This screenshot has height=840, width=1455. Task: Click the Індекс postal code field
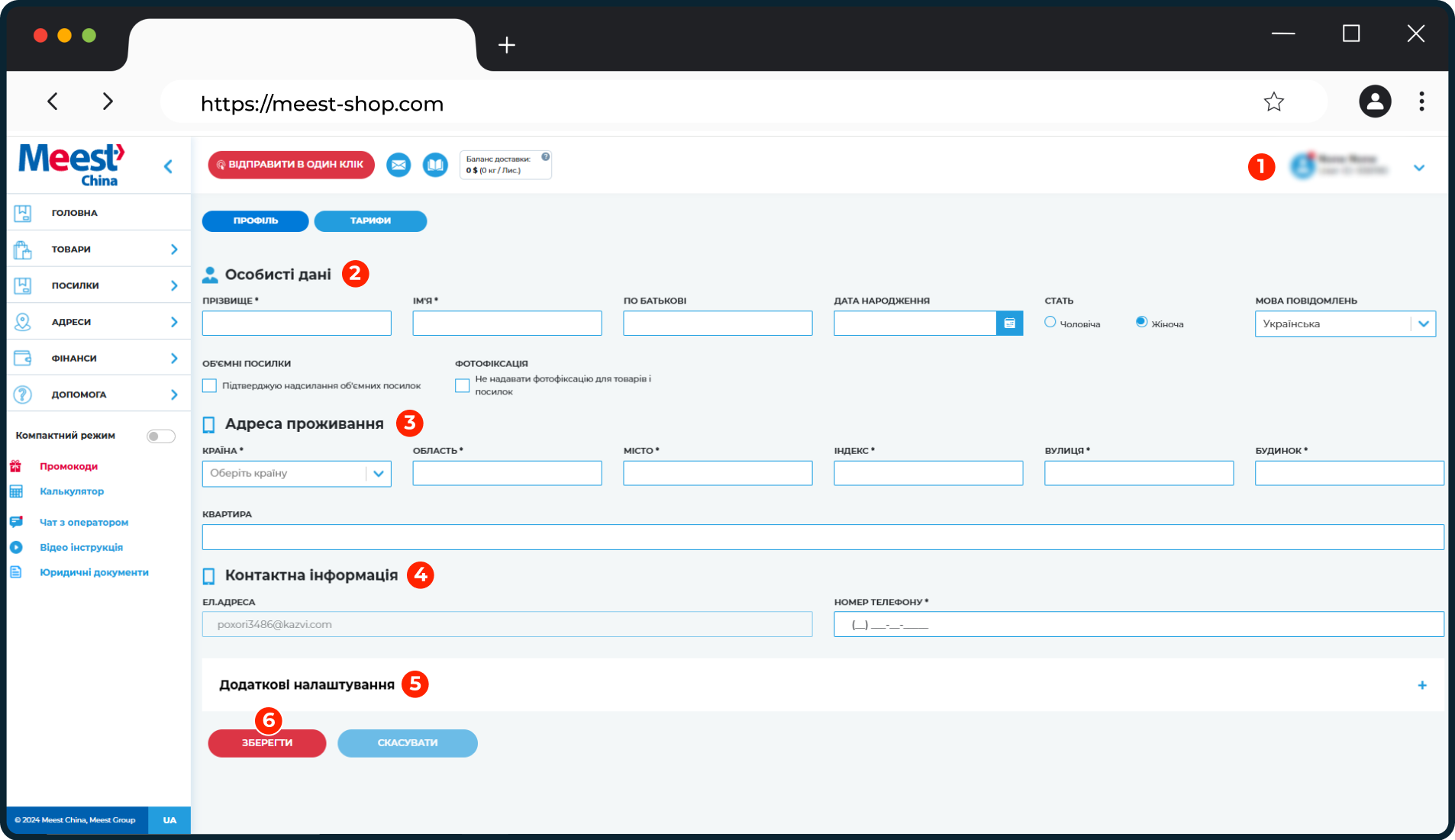point(928,473)
